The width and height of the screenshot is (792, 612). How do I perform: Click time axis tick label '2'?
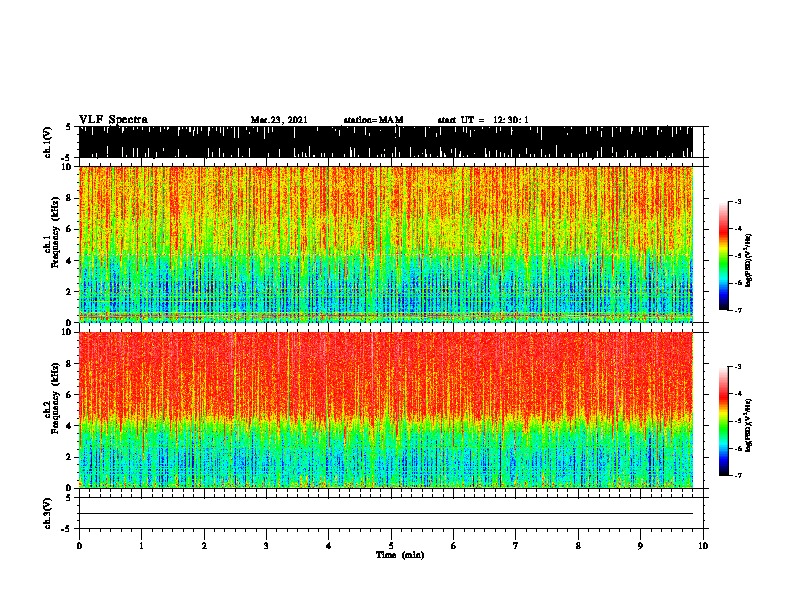(x=204, y=546)
